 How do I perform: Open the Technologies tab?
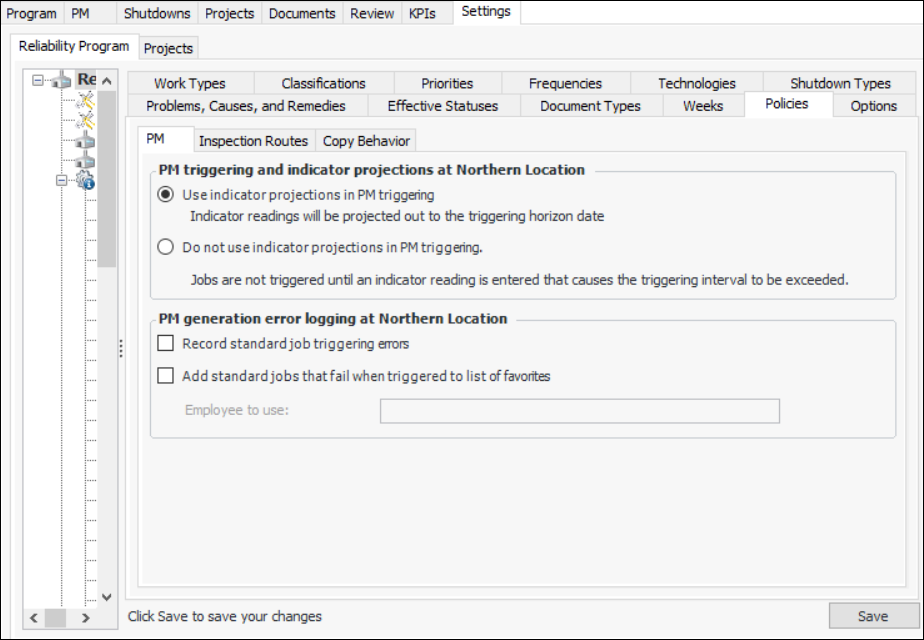click(x=697, y=83)
